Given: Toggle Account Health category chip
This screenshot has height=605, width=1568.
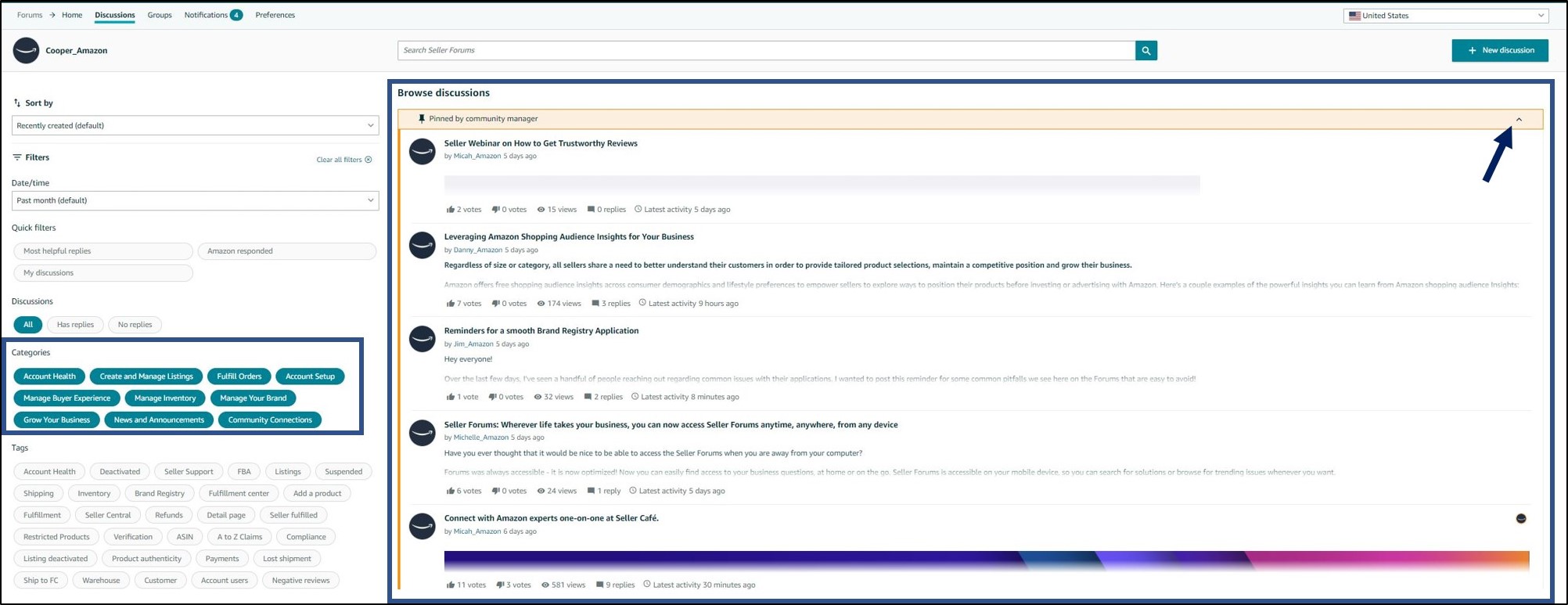Looking at the screenshot, I should [49, 376].
